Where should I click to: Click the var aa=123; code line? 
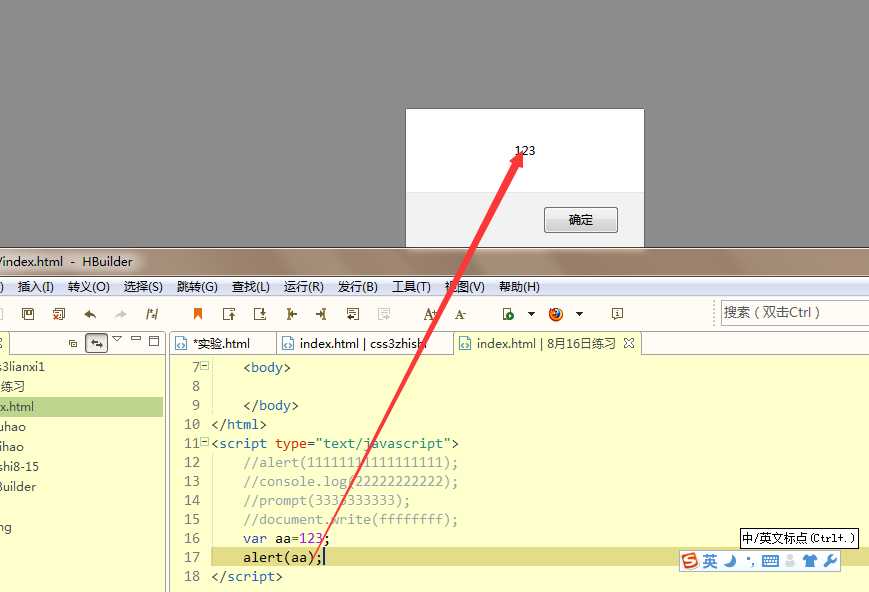click(286, 538)
